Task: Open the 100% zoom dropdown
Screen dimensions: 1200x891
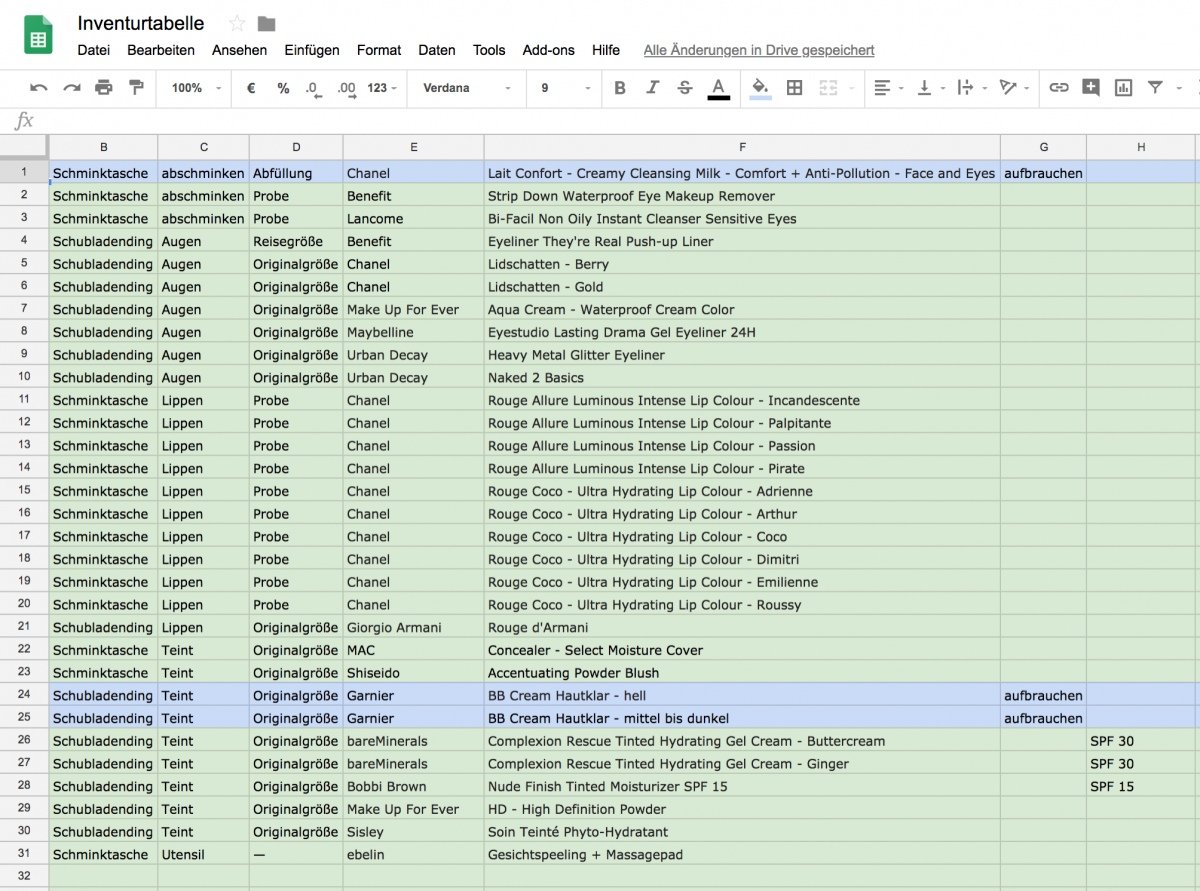Action: pos(196,88)
